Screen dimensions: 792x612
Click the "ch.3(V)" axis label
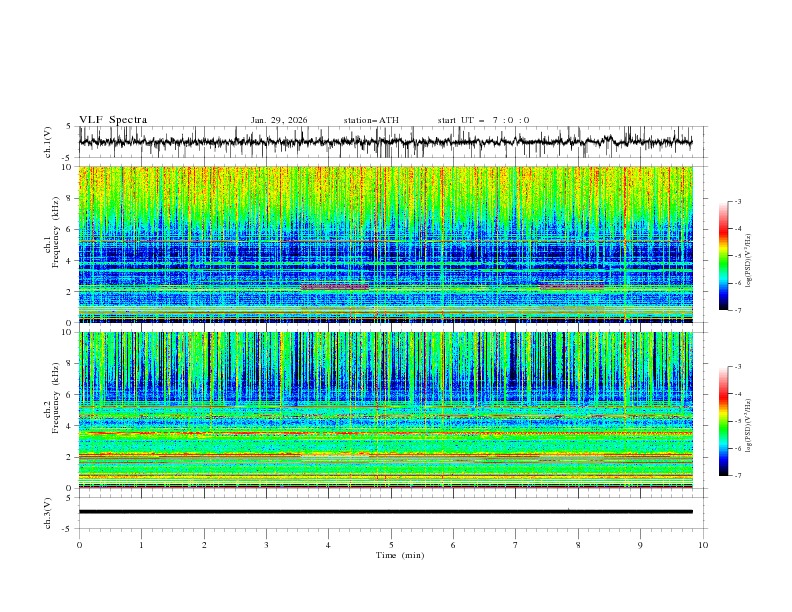48,513
